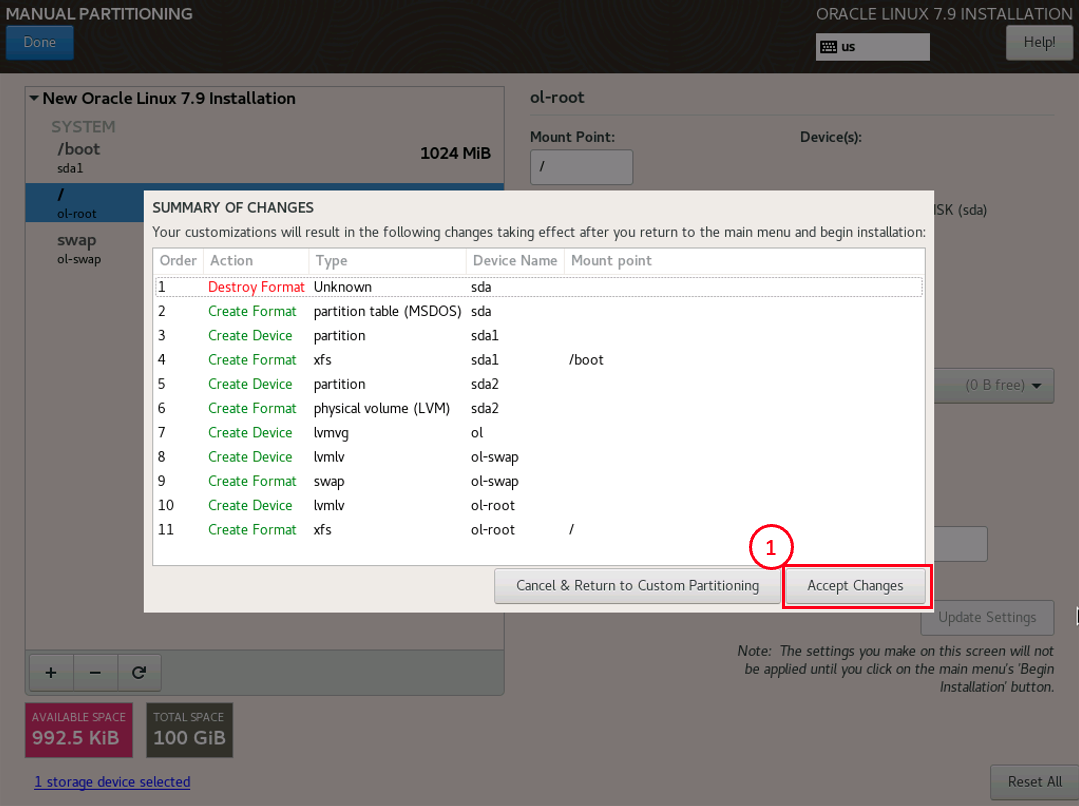Collapse the New Oracle Linux 7.9 Installation tree
The width and height of the screenshot is (1079, 806).
click(34, 98)
